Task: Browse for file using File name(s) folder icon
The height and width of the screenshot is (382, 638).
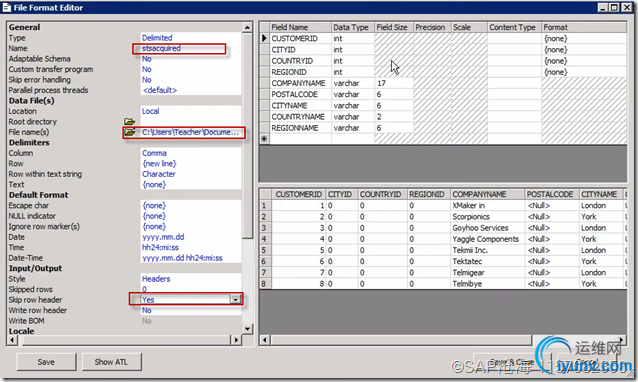Action: [129, 132]
